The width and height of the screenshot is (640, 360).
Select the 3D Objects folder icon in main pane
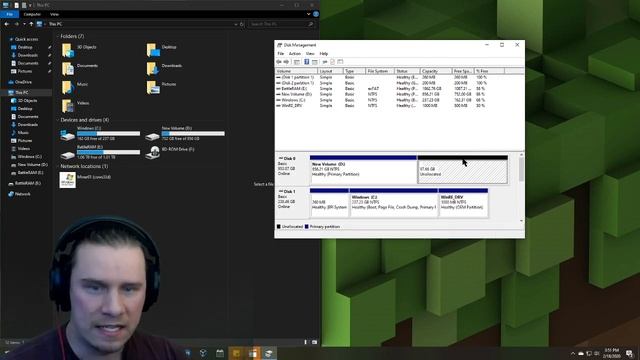(68, 50)
